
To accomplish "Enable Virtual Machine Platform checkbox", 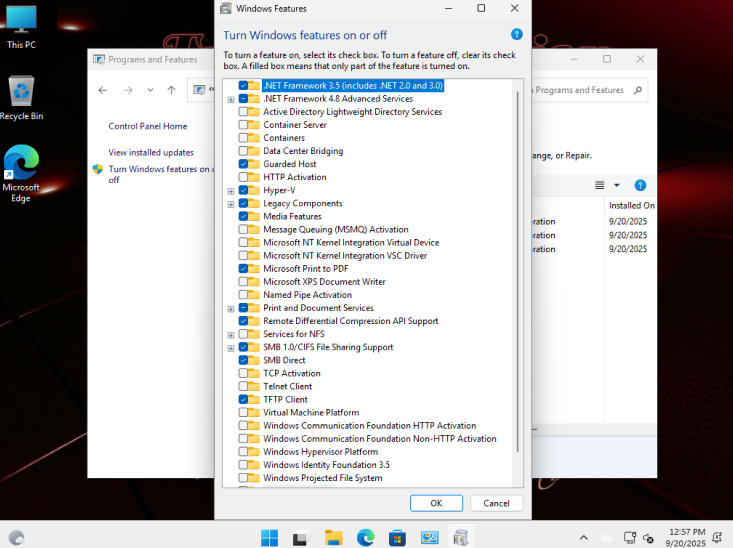I will 243,412.
